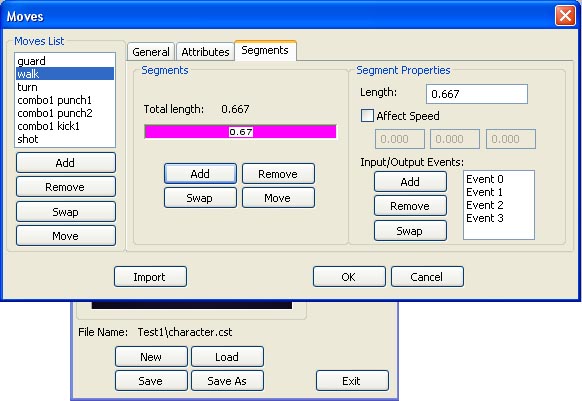Swap segments in the Segments group
The image size is (582, 401).
200,198
